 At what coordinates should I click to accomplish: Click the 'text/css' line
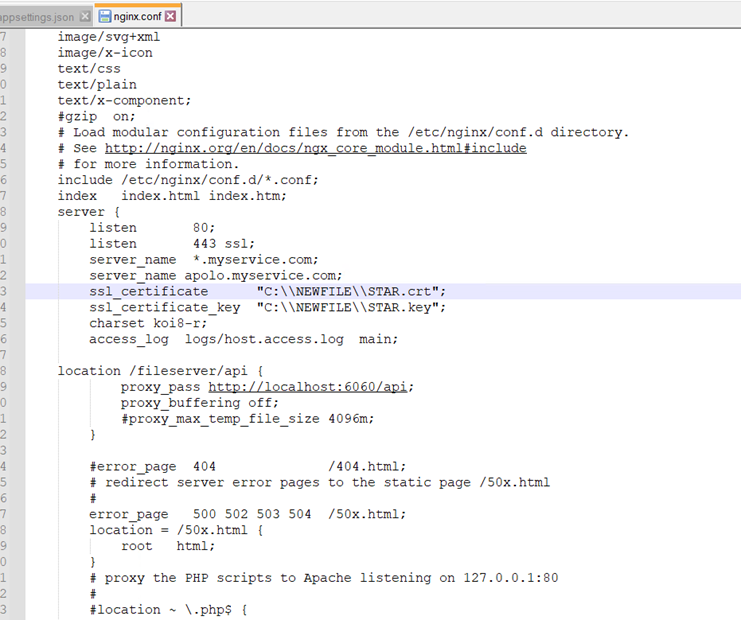coord(89,69)
